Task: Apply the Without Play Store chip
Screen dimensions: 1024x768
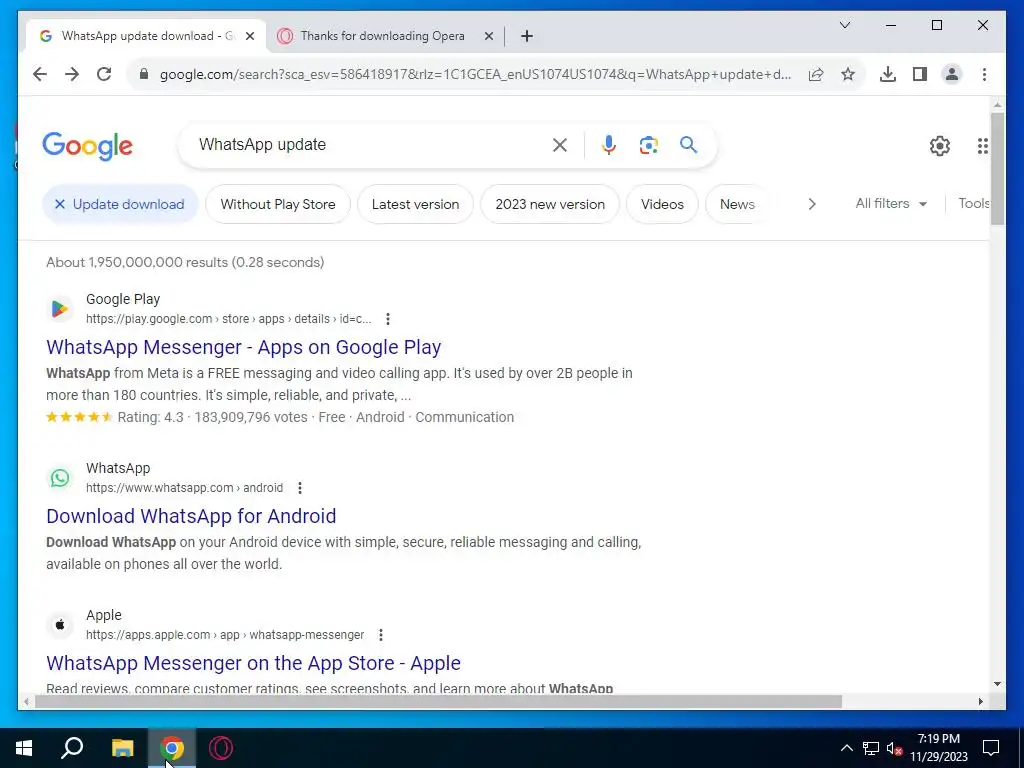Action: [278, 204]
